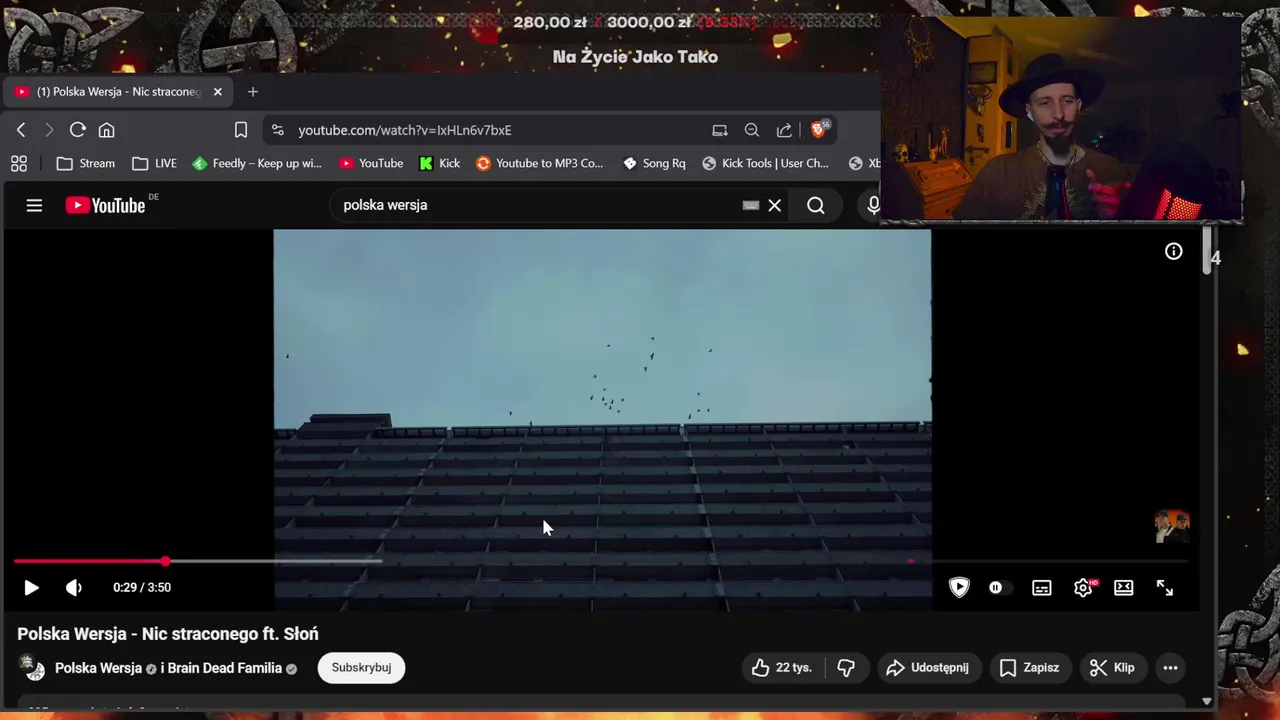Dislike the video
Image resolution: width=1280 pixels, height=720 pixels.
point(846,668)
